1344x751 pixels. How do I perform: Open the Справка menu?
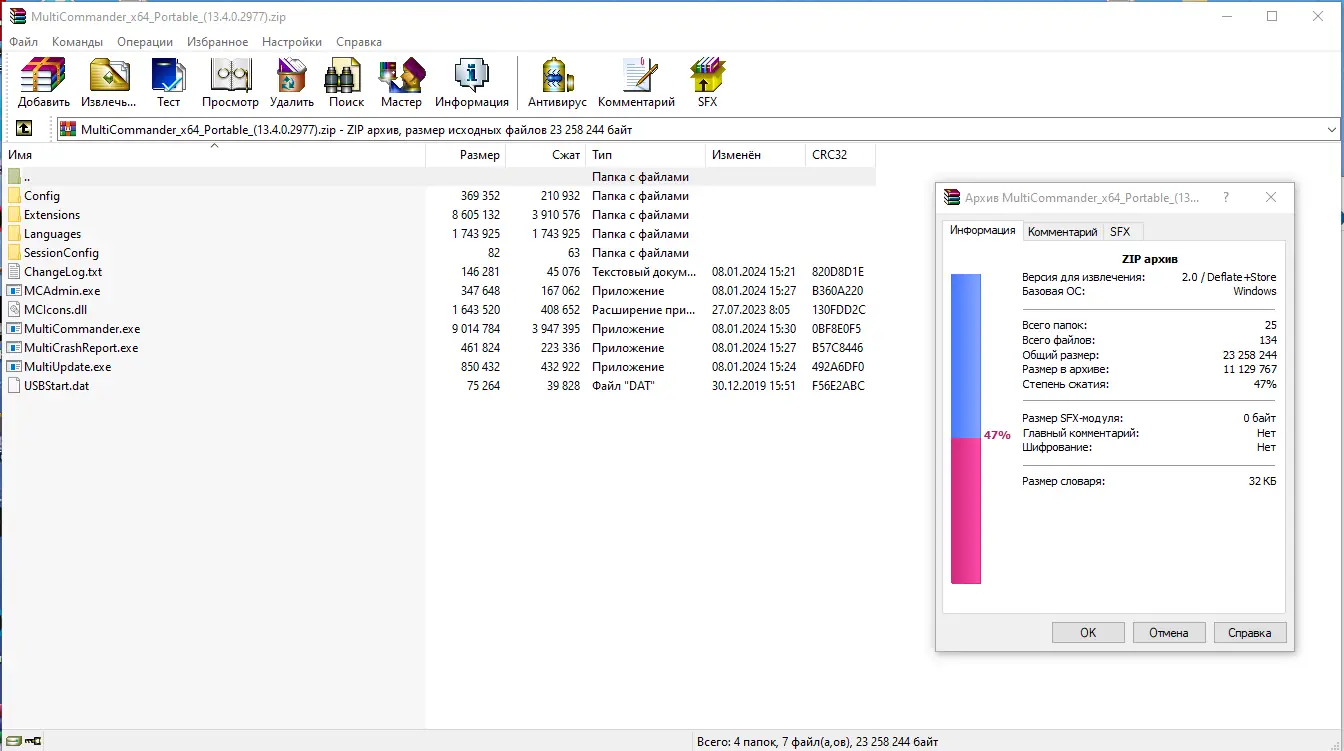pos(359,42)
